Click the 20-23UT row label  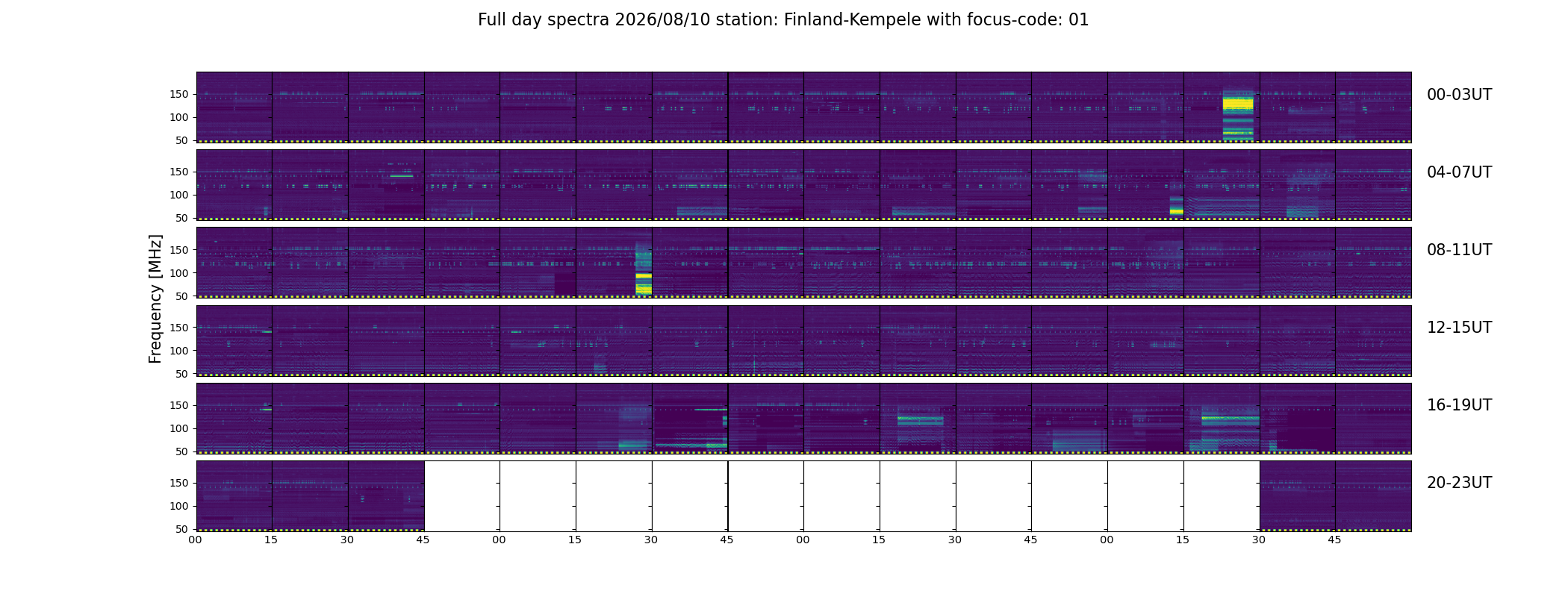1459,483
